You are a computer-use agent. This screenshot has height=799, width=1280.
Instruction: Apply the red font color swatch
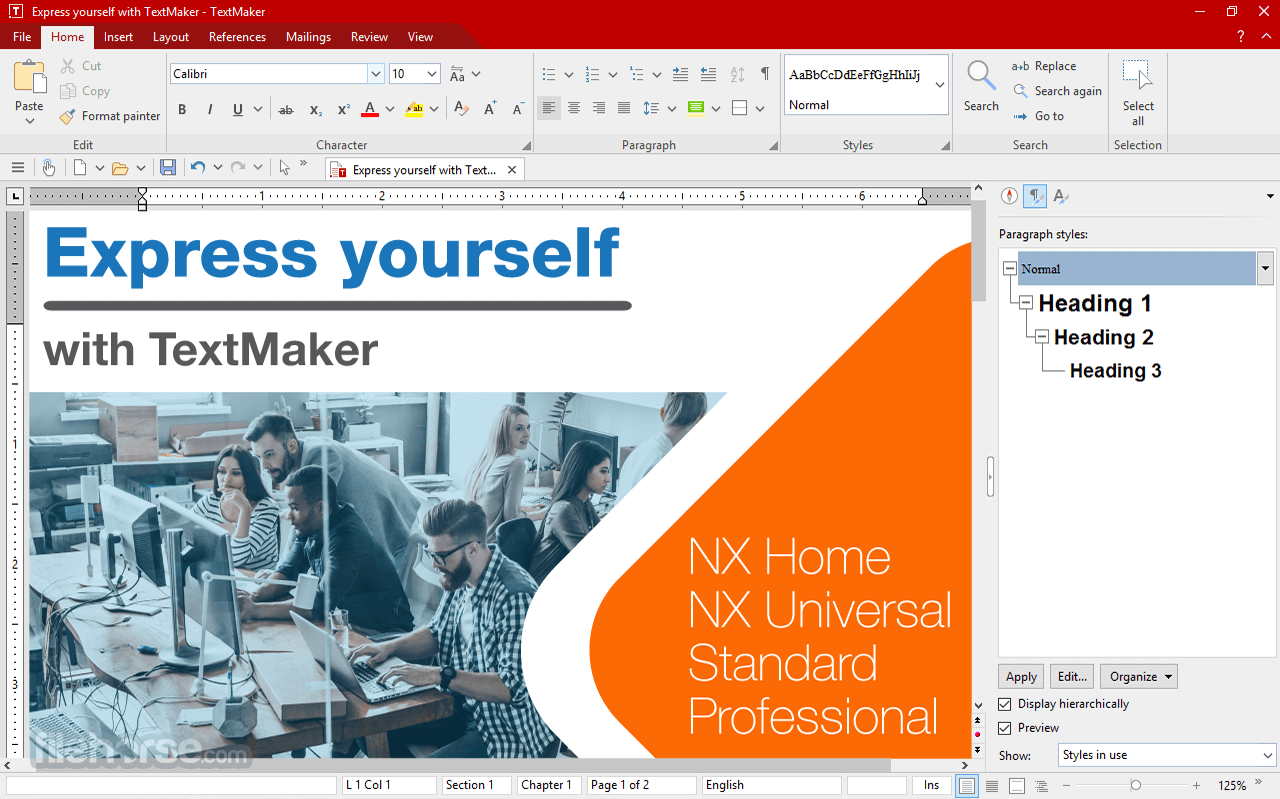pos(370,109)
